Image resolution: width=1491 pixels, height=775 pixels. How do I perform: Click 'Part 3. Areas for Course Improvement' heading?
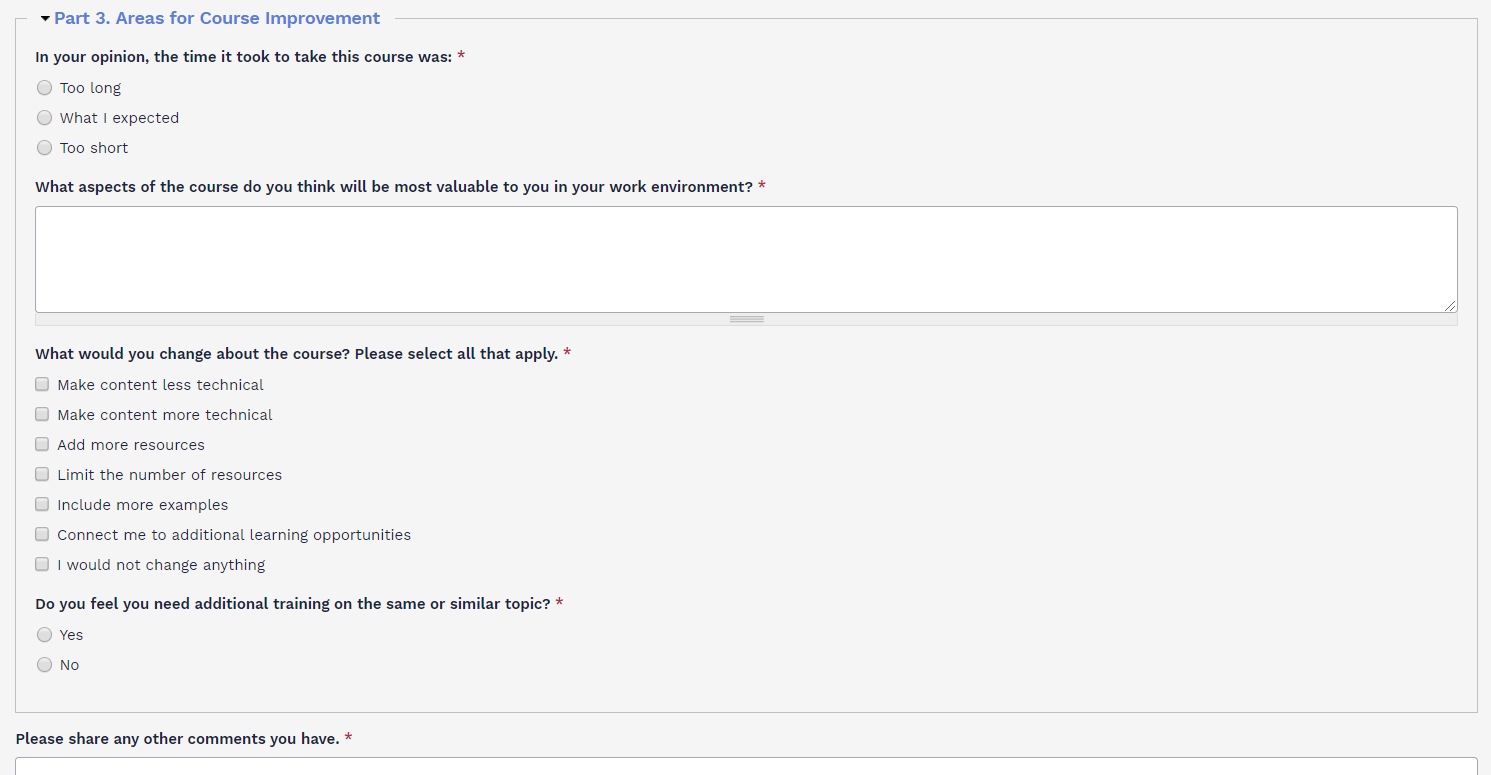(217, 18)
